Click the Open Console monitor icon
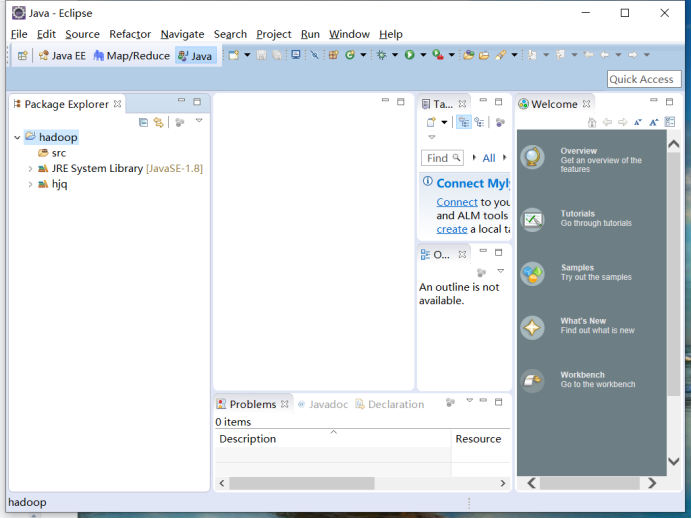Viewport: 692px width, 519px height. [x=296, y=55]
